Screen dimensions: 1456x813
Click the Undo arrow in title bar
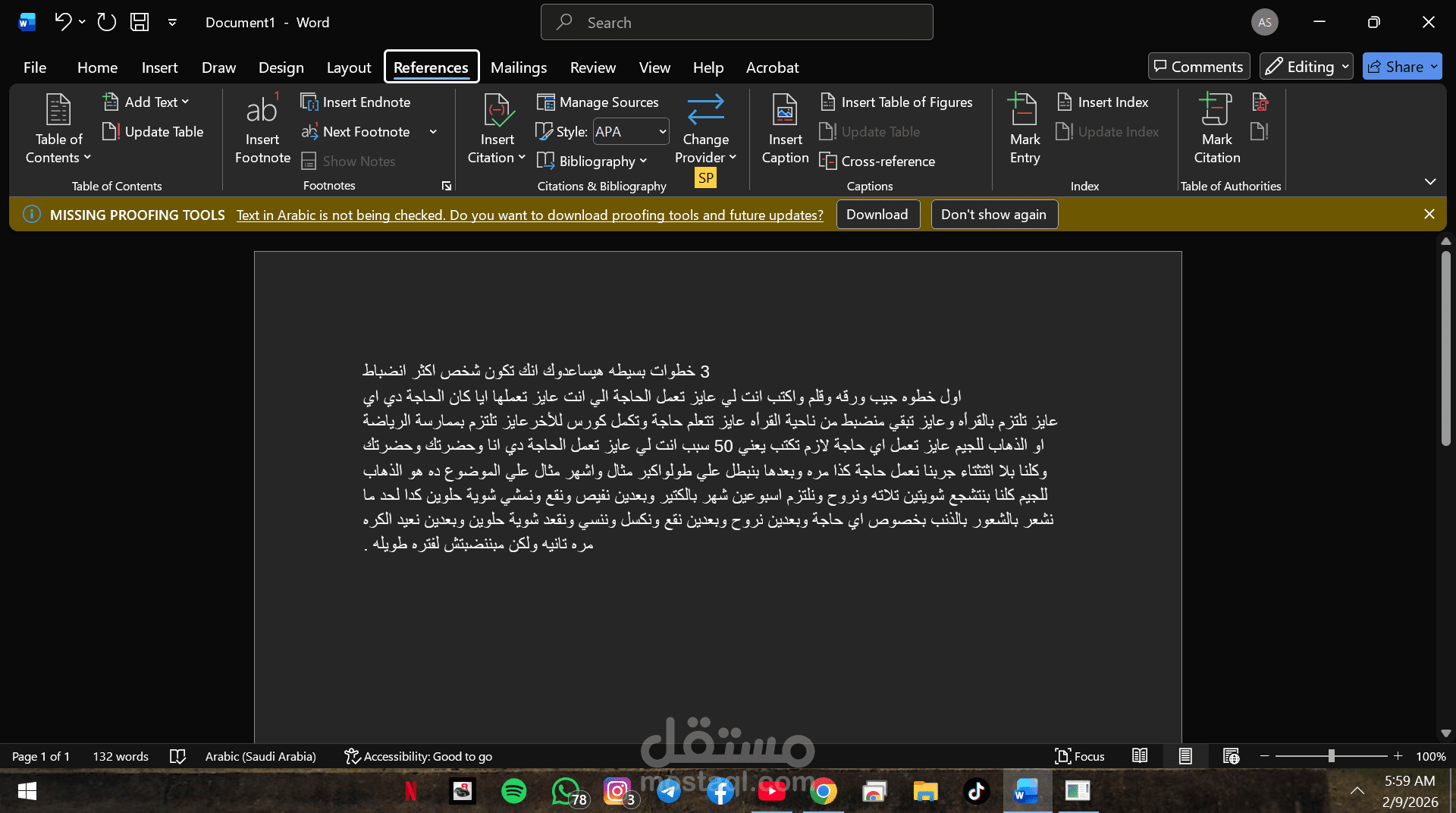63,22
